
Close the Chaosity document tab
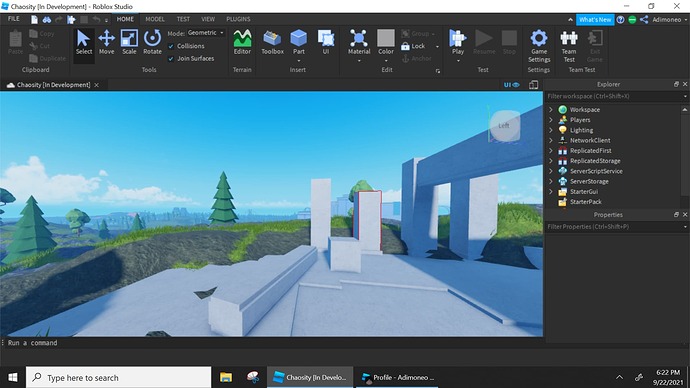pos(96,85)
